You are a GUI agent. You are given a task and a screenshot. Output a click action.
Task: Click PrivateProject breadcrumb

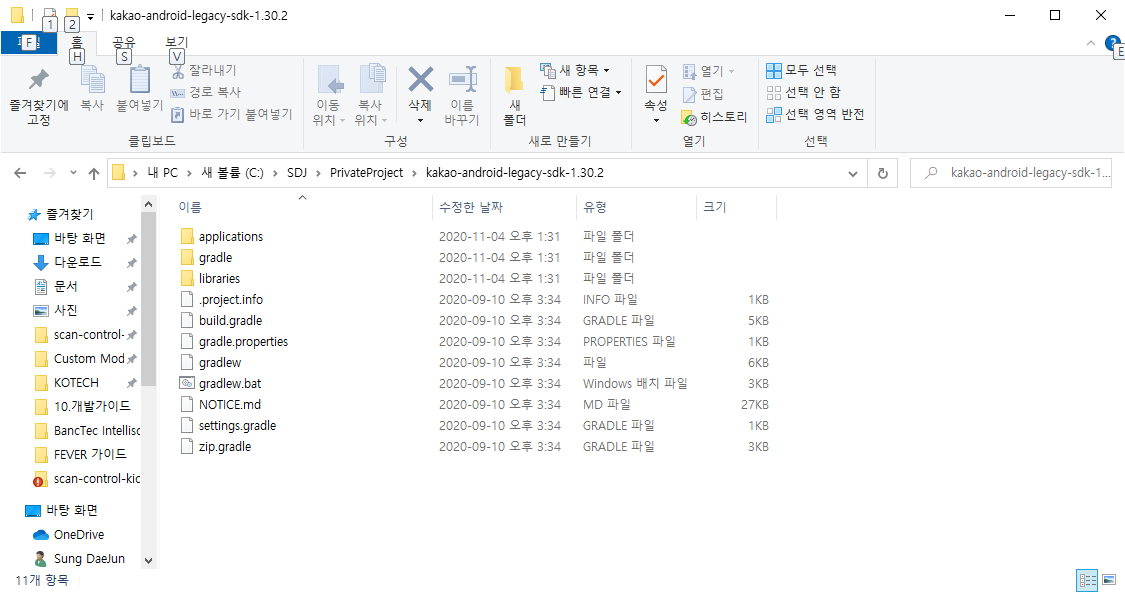pos(367,173)
